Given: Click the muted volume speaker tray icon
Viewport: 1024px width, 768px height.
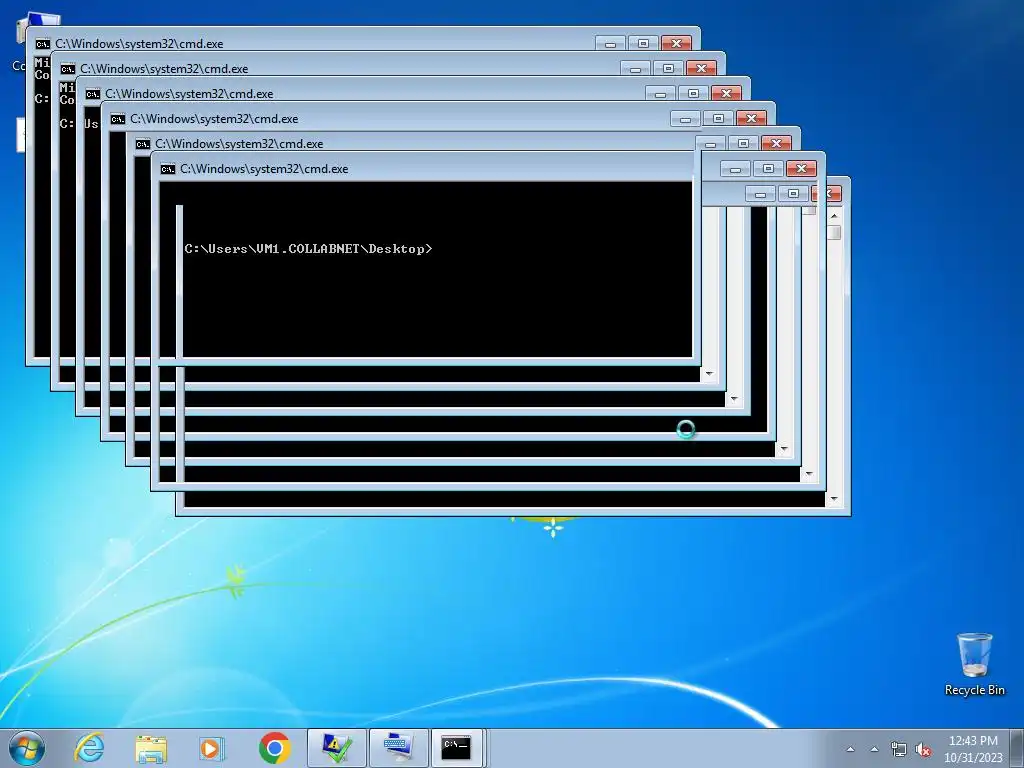Looking at the screenshot, I should coord(923,749).
